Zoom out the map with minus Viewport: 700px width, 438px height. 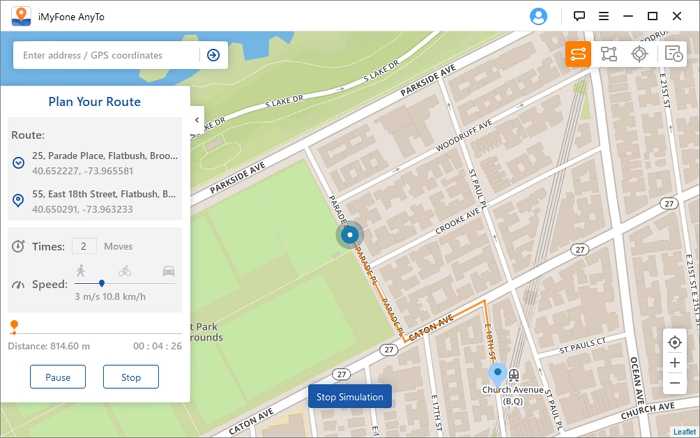coord(675,383)
